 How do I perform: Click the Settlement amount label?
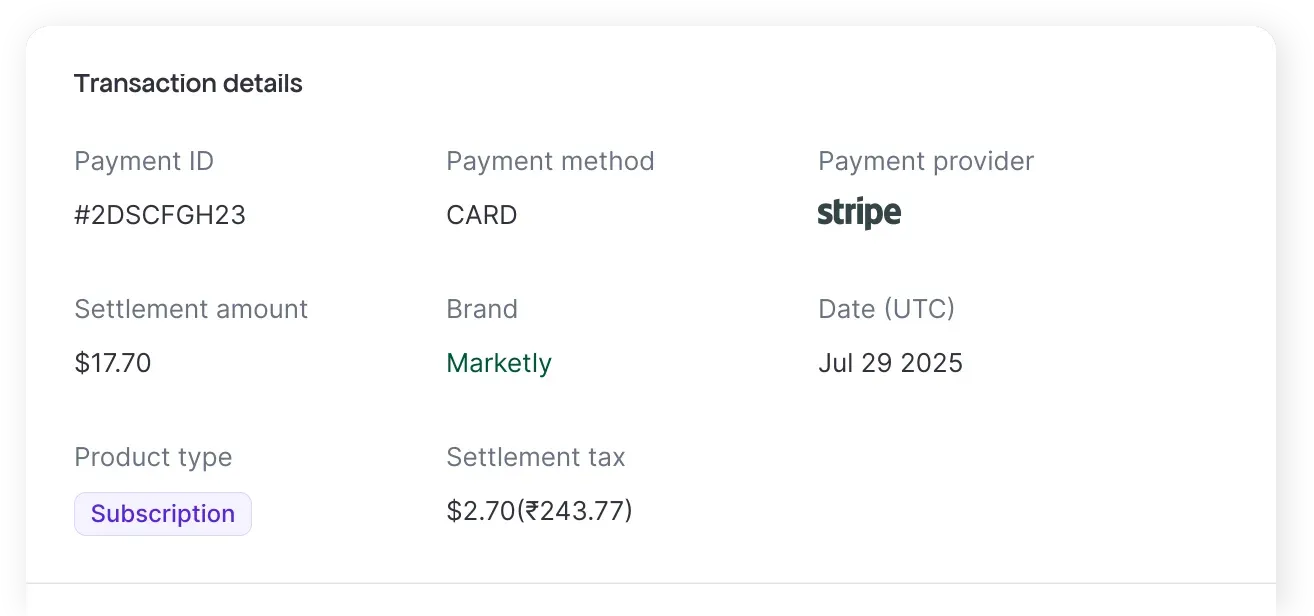coord(191,309)
